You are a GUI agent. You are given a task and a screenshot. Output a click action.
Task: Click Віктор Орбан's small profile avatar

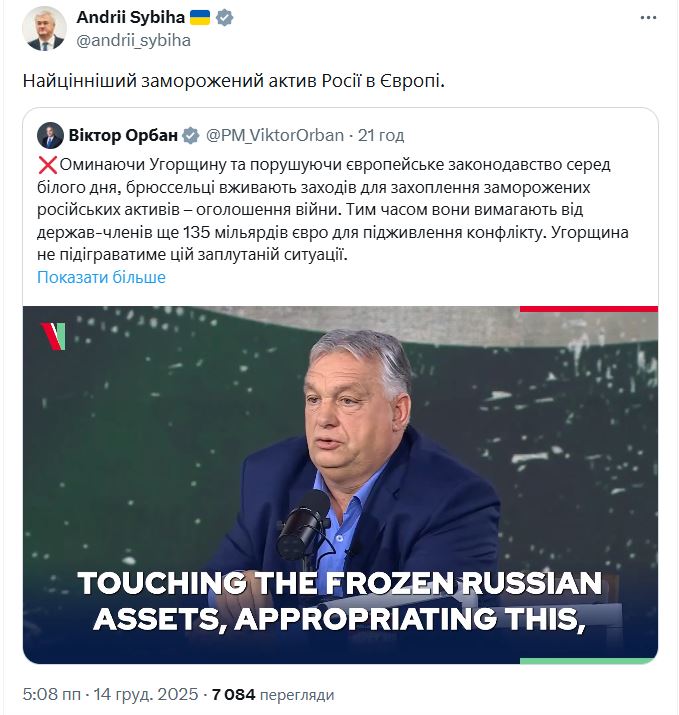click(50, 136)
